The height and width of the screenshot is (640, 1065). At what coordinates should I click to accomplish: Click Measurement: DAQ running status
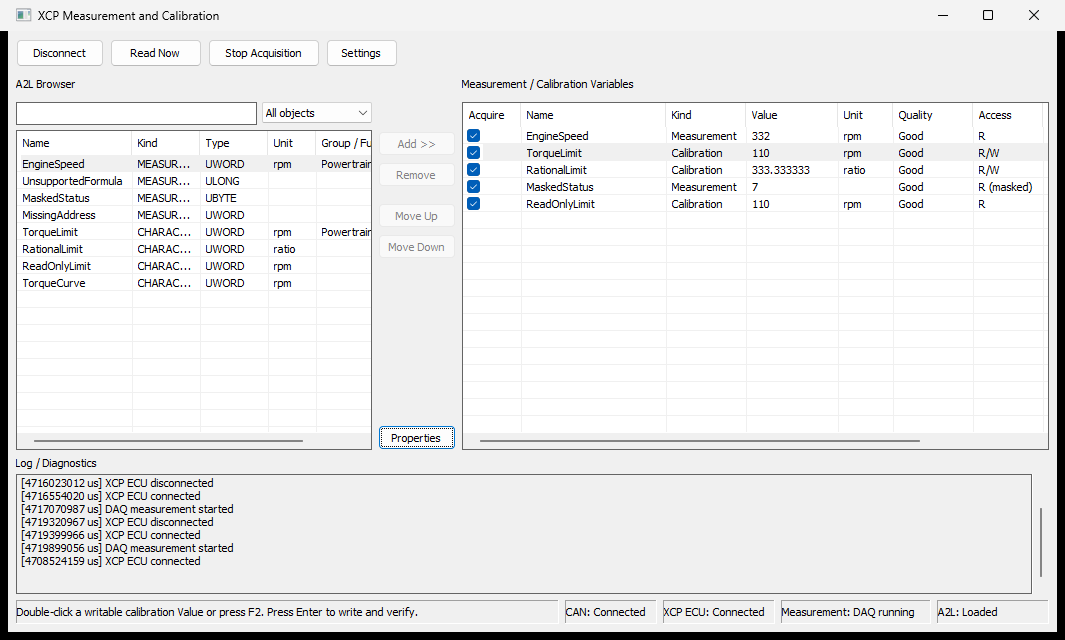pos(855,612)
